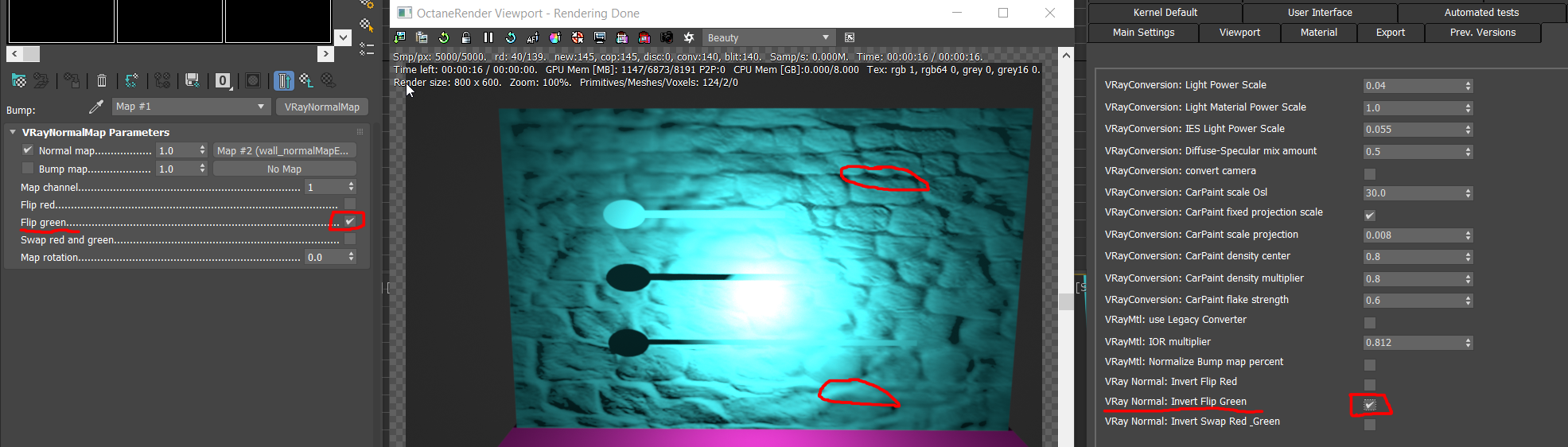Switch to Kernel Default tab
Image resolution: width=1568 pixels, height=447 pixels.
pos(1165,12)
